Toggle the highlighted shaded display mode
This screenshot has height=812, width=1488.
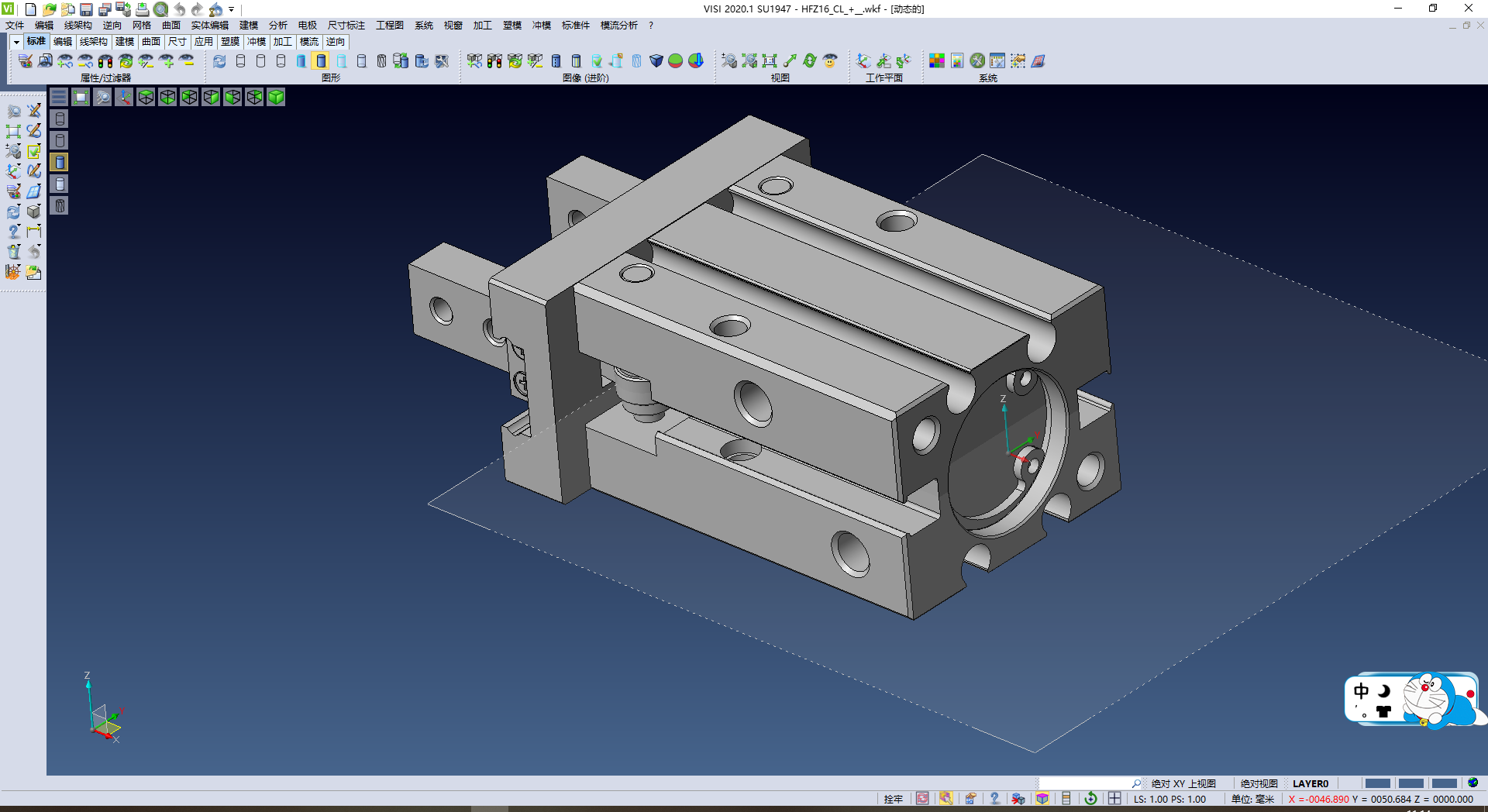click(321, 60)
